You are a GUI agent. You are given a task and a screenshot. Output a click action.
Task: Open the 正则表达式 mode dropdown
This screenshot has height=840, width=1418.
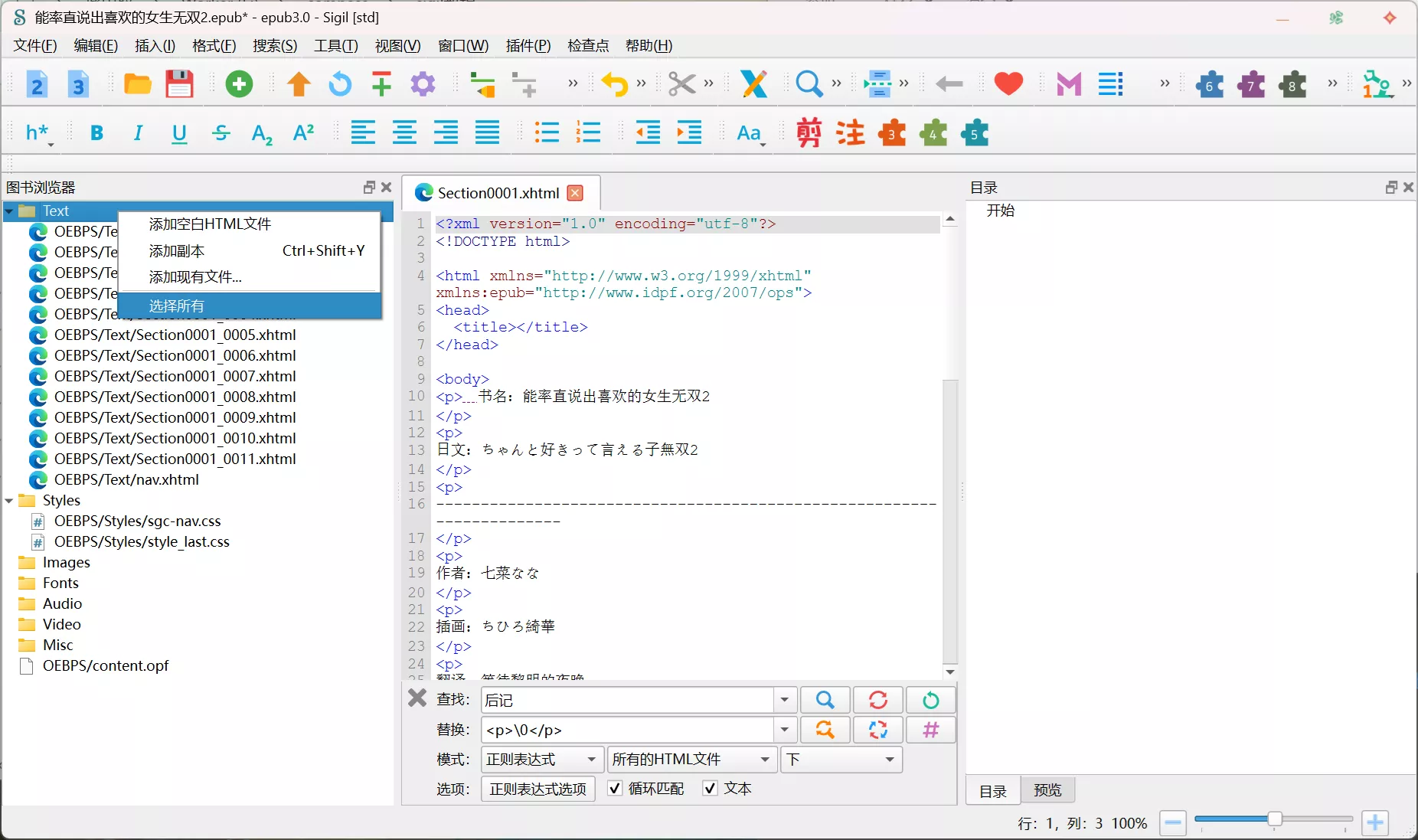(541, 760)
